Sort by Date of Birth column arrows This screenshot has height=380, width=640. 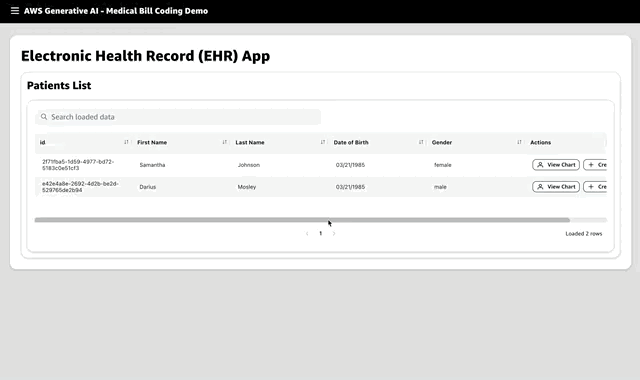coord(421,142)
